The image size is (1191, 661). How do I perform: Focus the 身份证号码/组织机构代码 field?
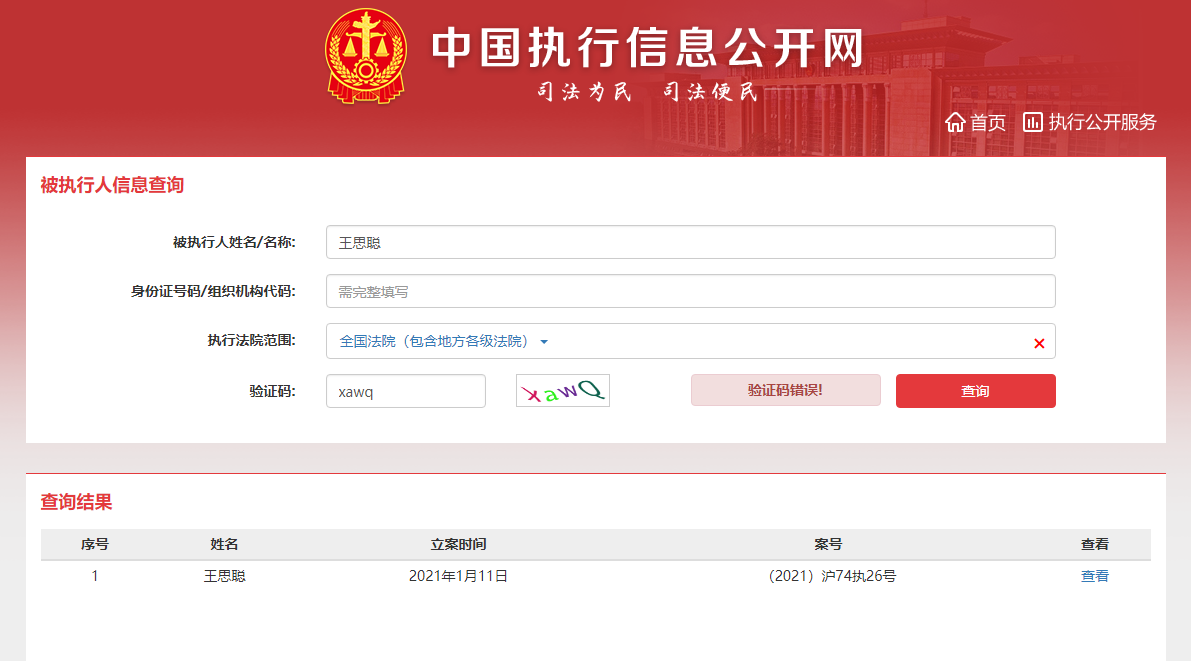(690, 291)
